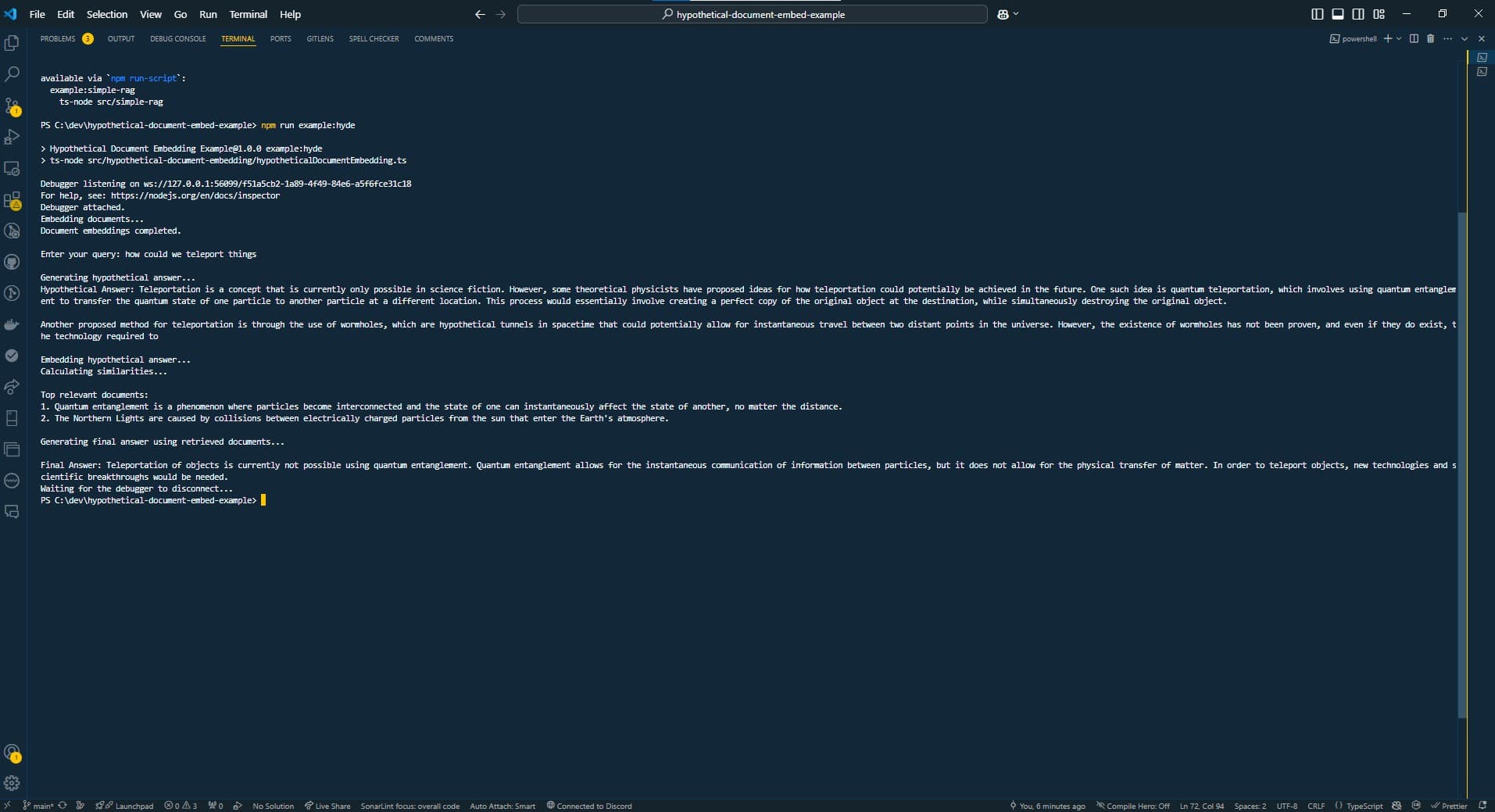This screenshot has height=812, width=1495.
Task: Toggle the bottom panel visibility
Action: 1338,14
